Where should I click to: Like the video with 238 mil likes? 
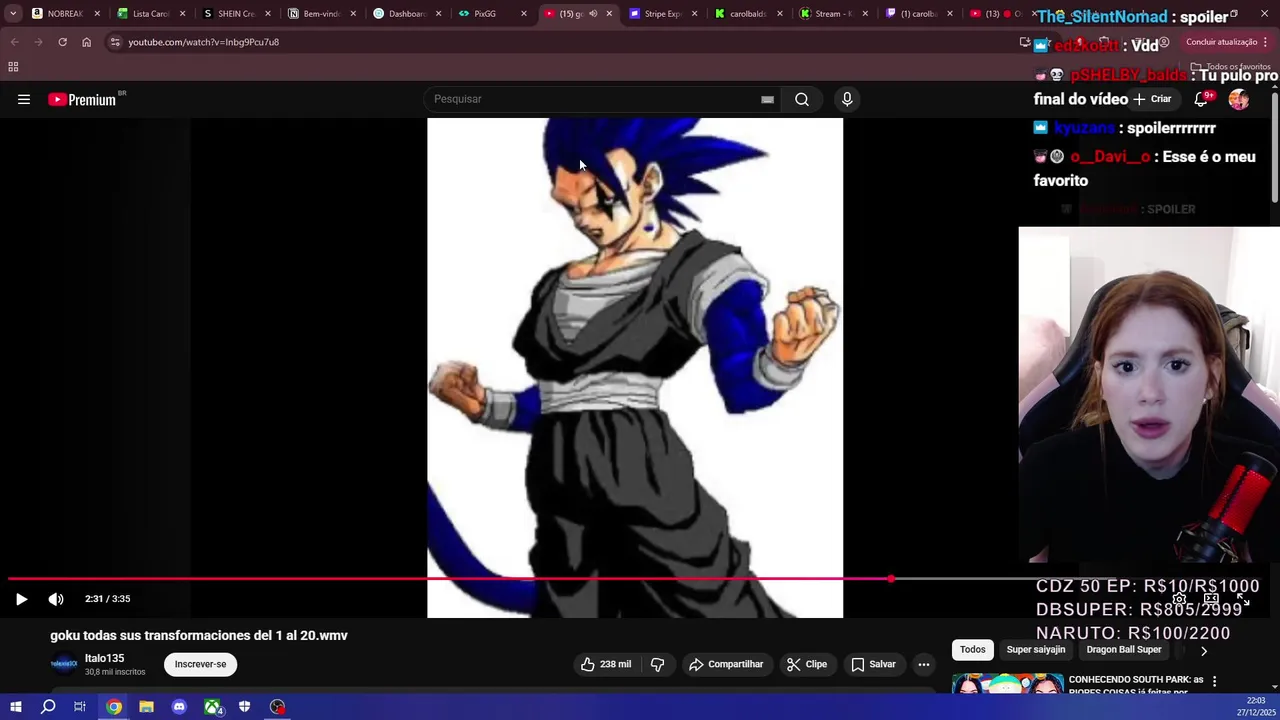[x=606, y=664]
